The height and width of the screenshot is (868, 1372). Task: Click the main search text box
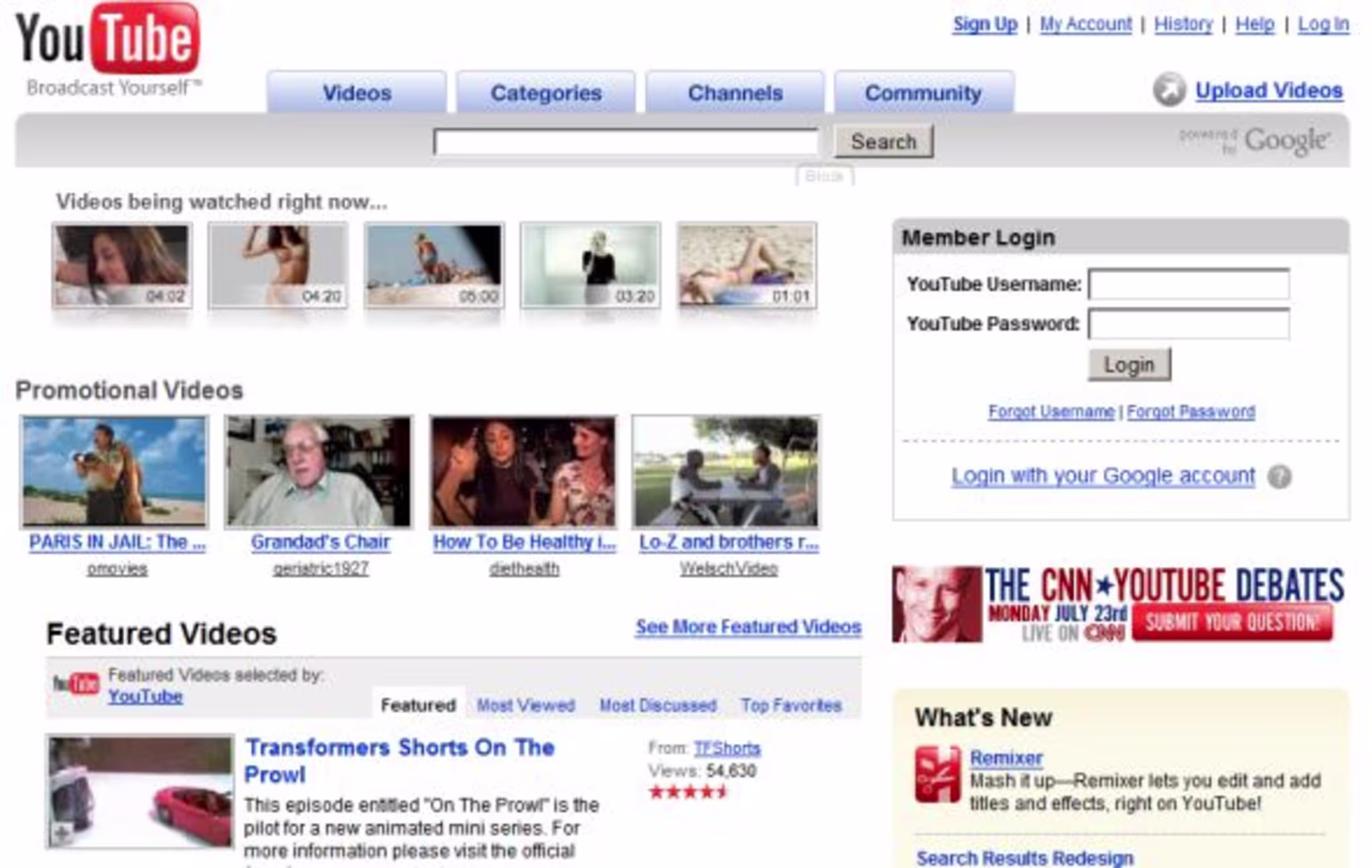click(x=626, y=142)
